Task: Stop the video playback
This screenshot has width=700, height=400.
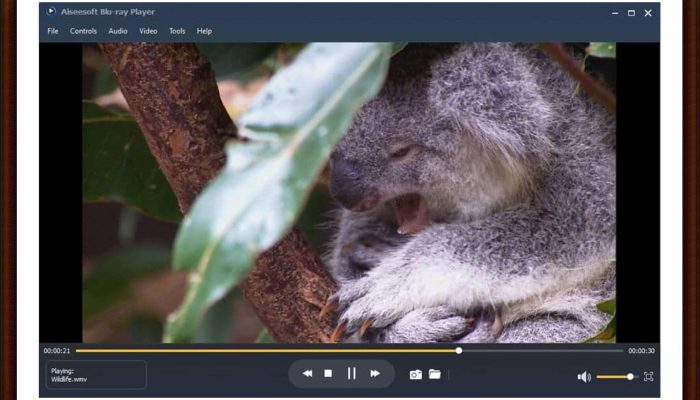Action: click(328, 374)
